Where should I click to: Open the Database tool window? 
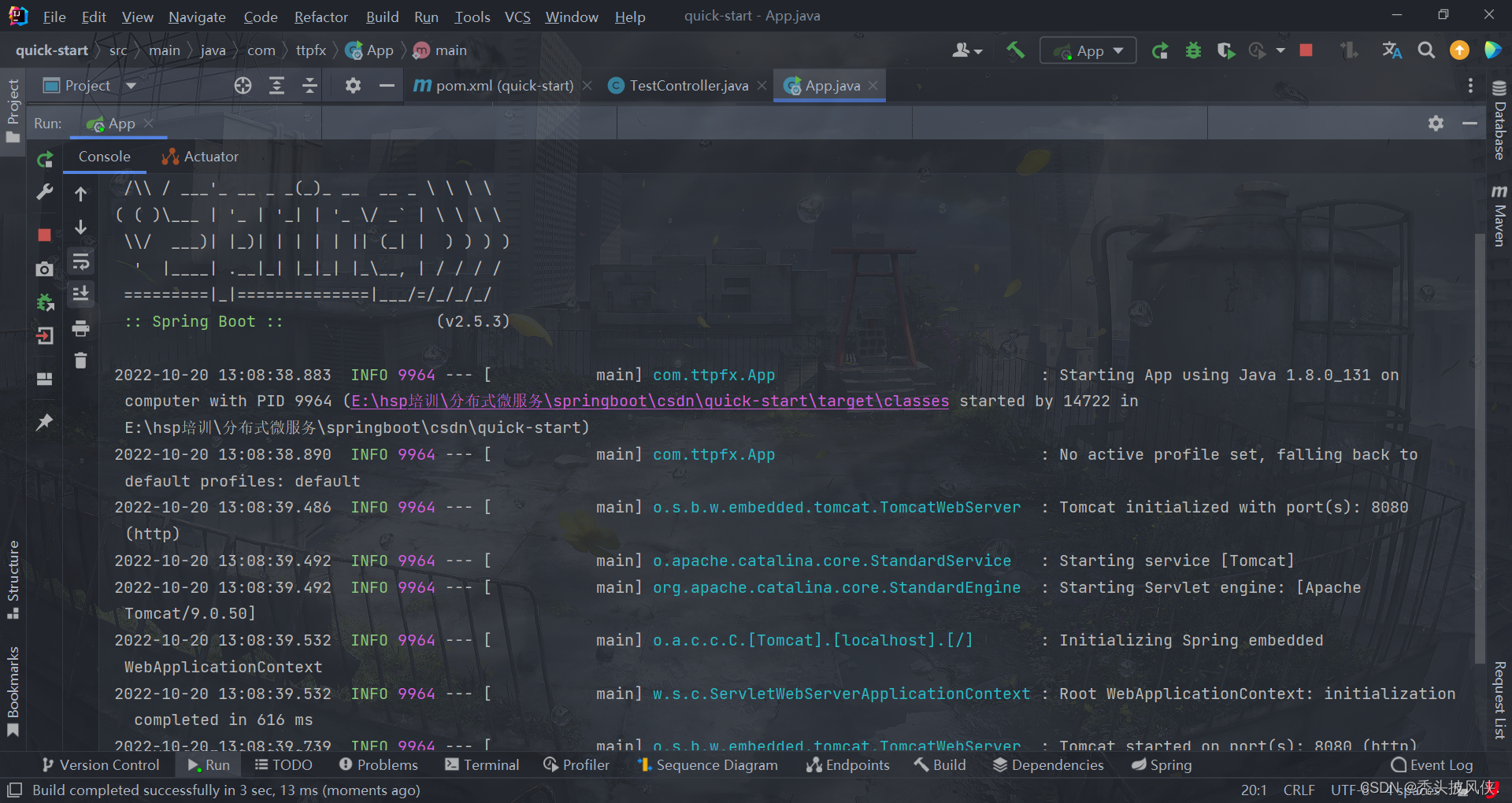pyautogui.click(x=1499, y=120)
